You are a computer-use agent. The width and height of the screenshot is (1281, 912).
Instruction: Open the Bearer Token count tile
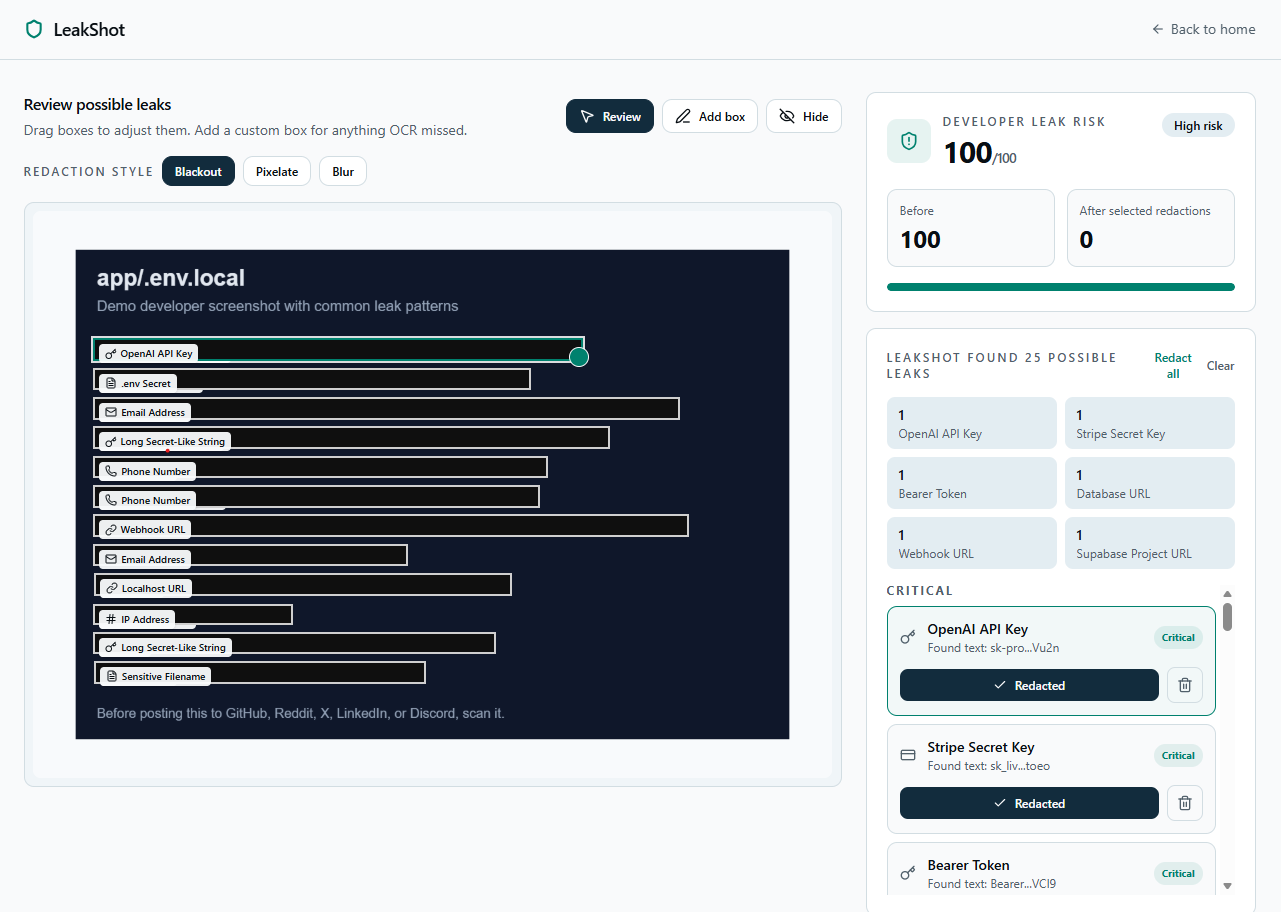pos(971,483)
